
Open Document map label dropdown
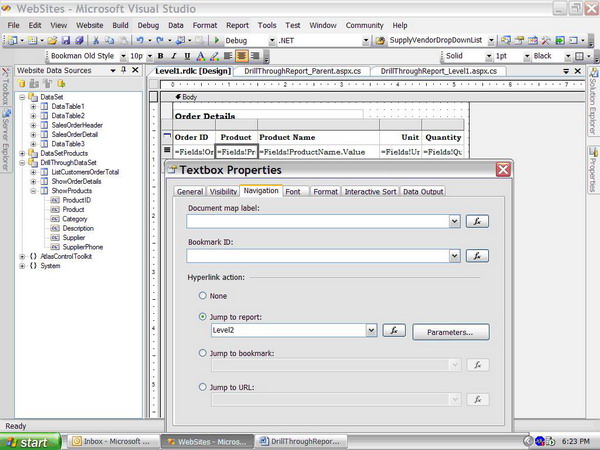pyautogui.click(x=454, y=221)
